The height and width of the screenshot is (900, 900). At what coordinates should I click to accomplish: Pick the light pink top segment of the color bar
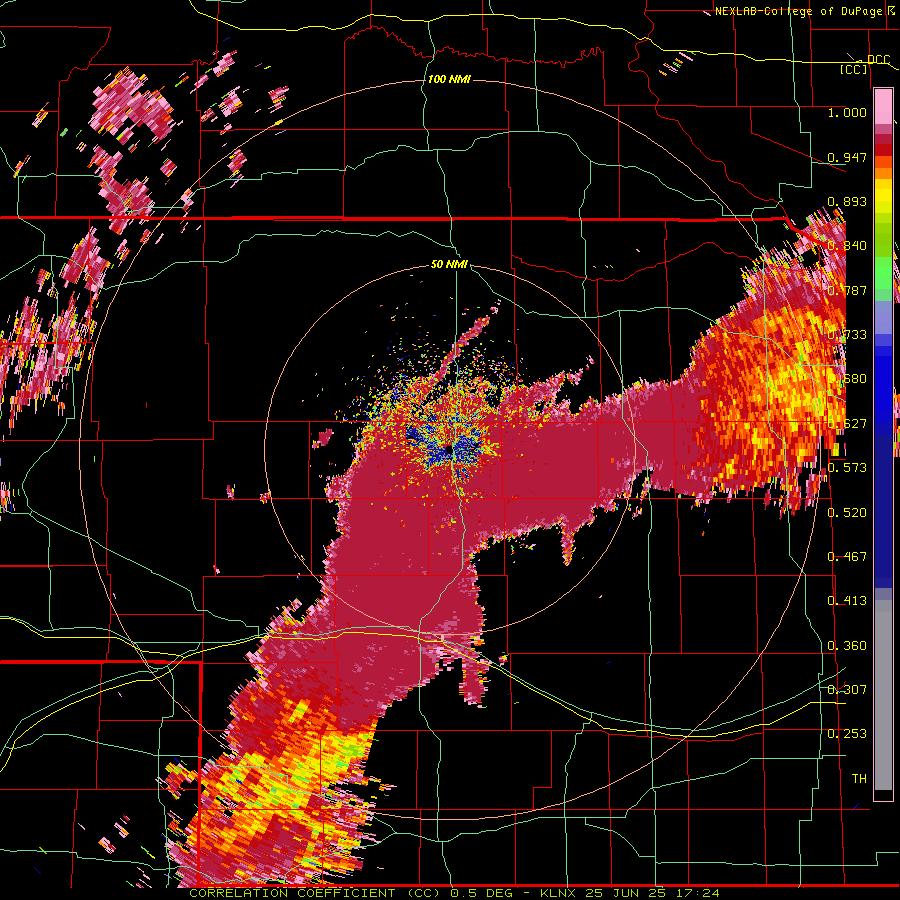click(883, 106)
